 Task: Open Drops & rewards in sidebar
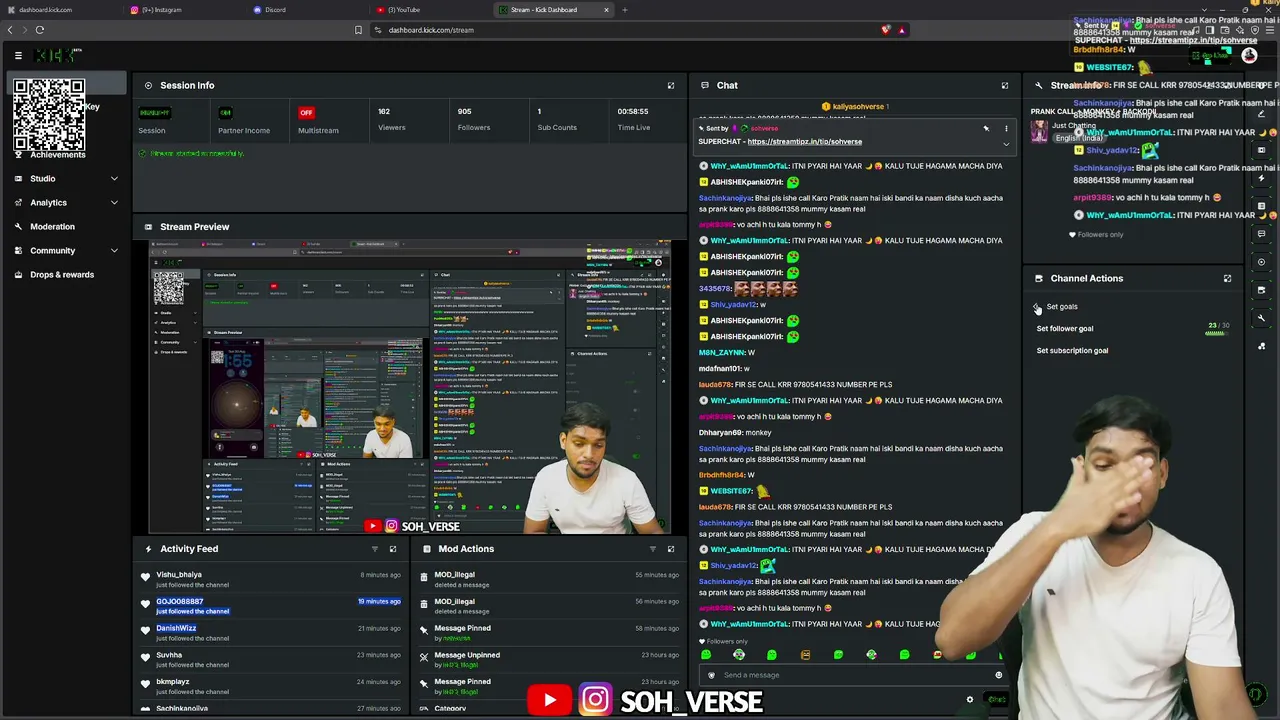click(62, 274)
